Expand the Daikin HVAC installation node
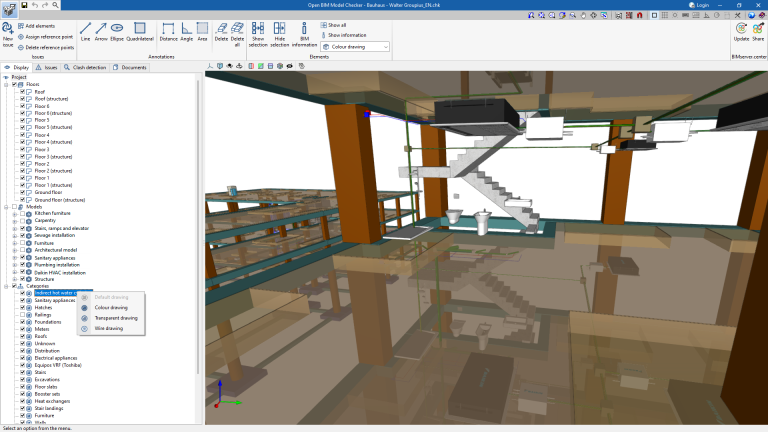The image size is (768, 432). click(14, 272)
